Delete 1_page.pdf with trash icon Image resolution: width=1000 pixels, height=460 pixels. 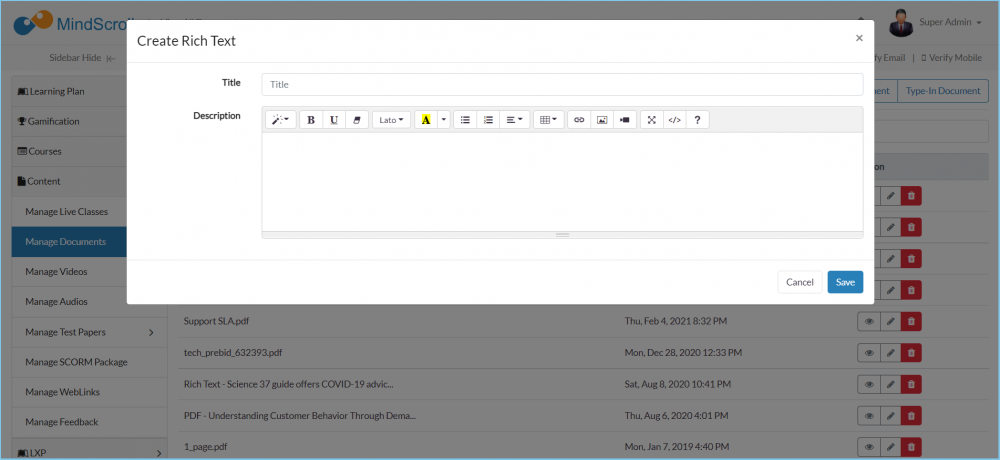coord(911,447)
